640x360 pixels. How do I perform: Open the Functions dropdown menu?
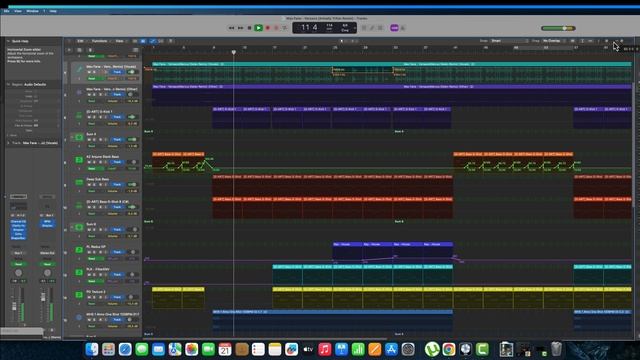(x=100, y=41)
